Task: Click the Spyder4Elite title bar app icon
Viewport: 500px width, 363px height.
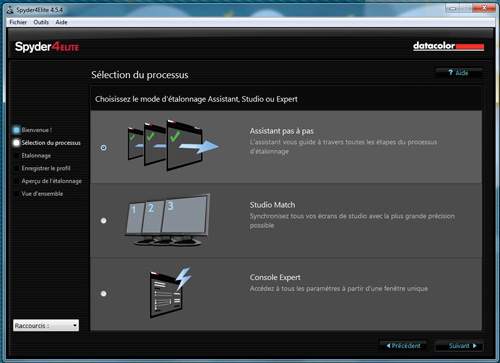Action: click(x=10, y=10)
